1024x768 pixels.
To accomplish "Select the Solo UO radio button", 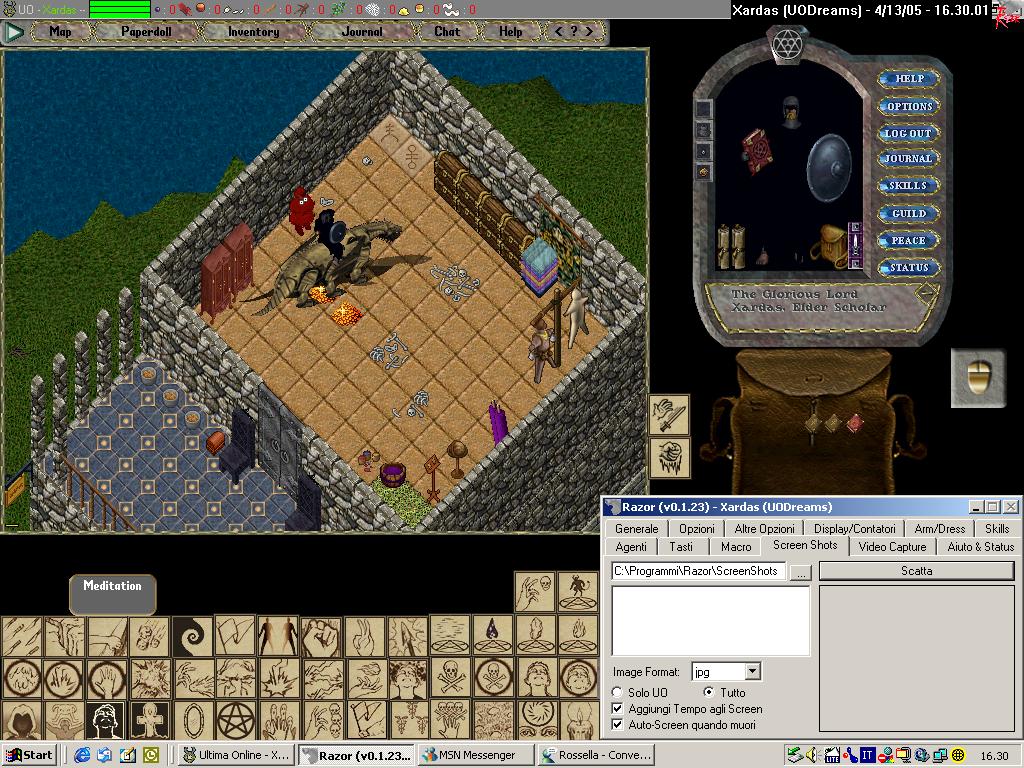I will 617,692.
